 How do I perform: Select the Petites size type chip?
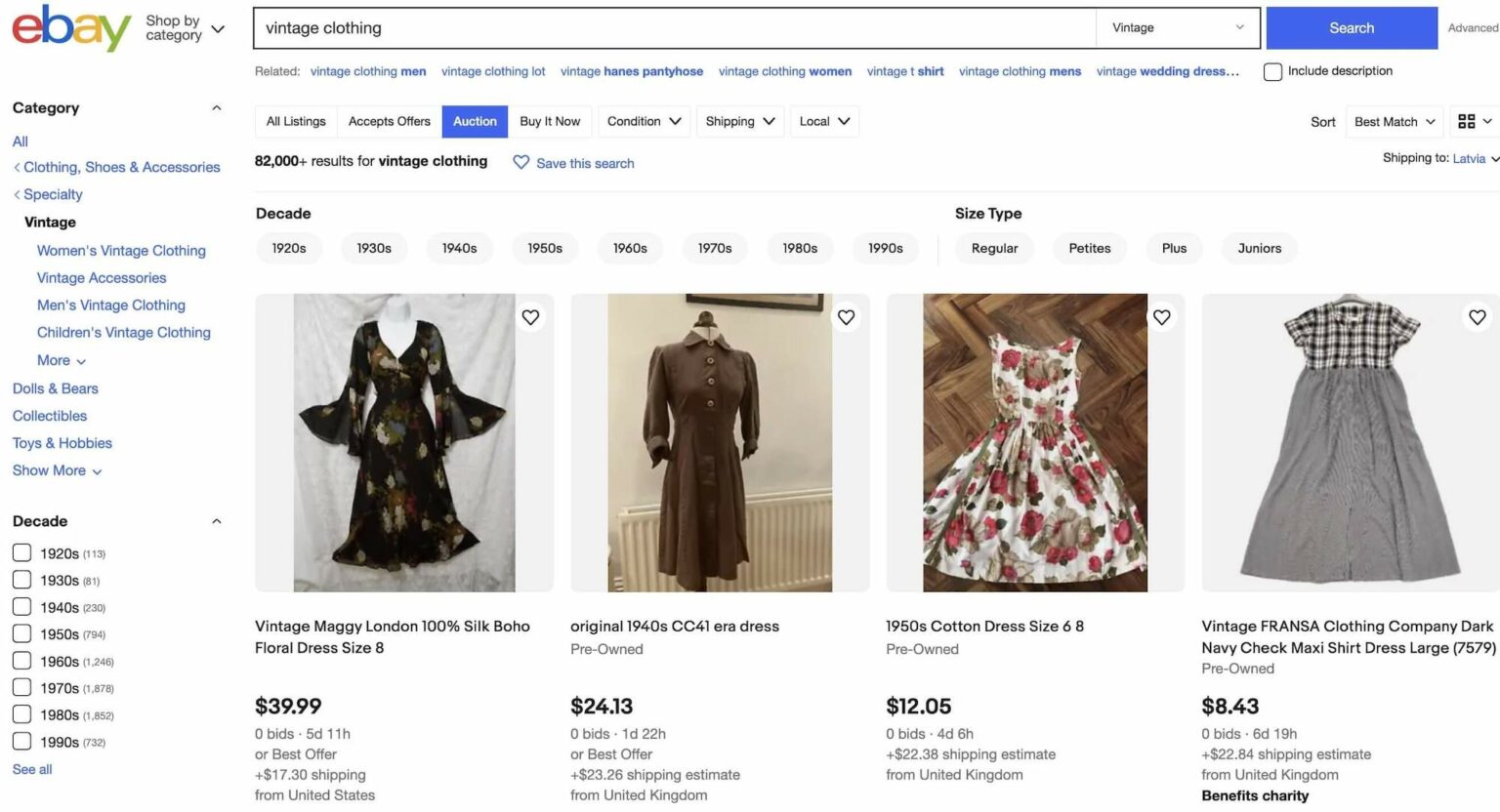tap(1090, 248)
